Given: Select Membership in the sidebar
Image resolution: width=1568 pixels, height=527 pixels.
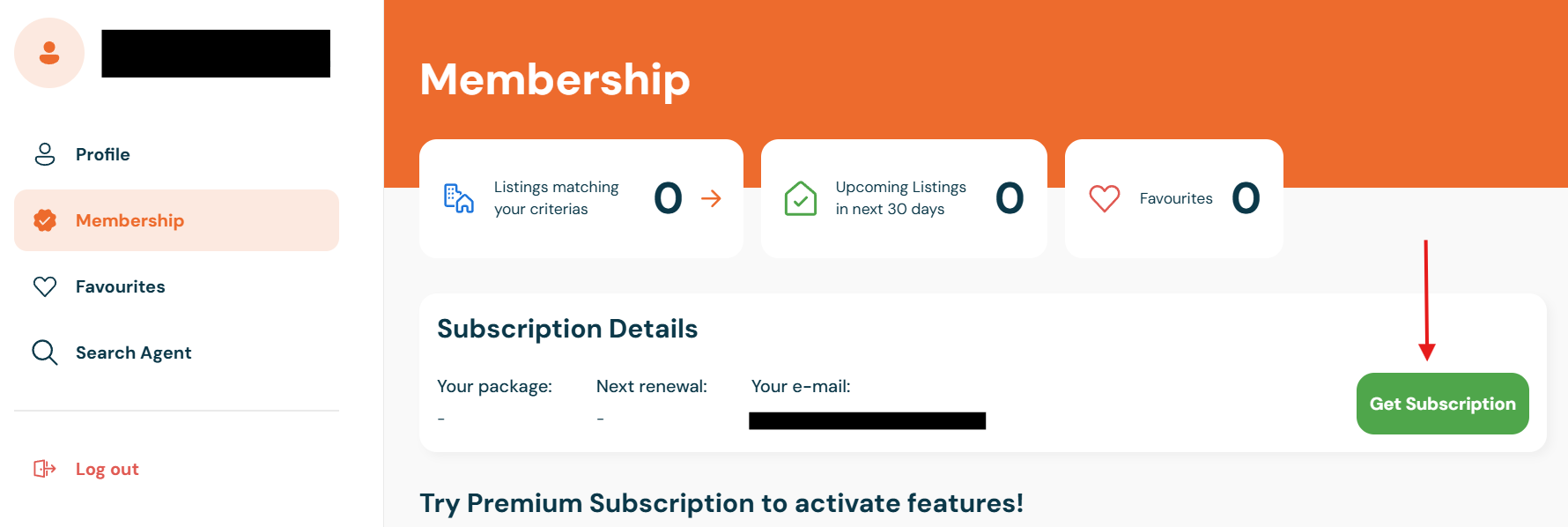Looking at the screenshot, I should (129, 220).
